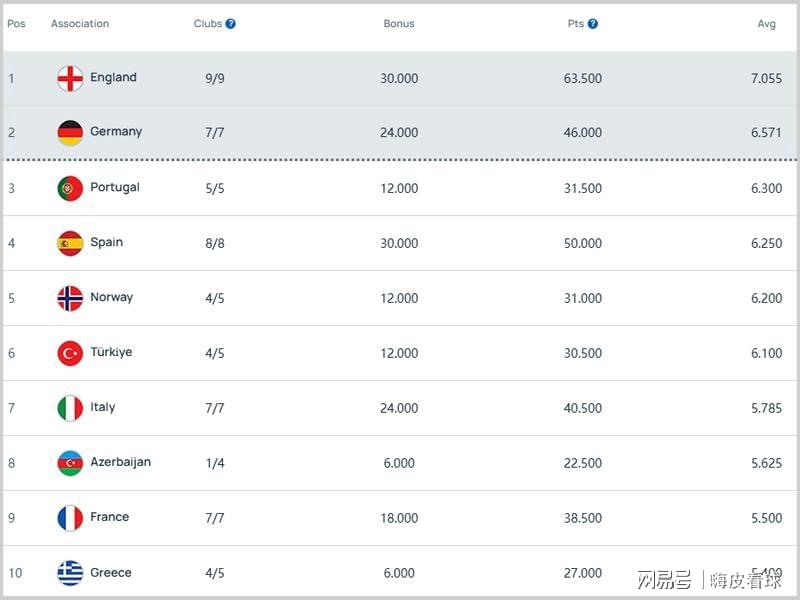Click the Türkiye flag icon
The image size is (800, 600).
coord(70,353)
